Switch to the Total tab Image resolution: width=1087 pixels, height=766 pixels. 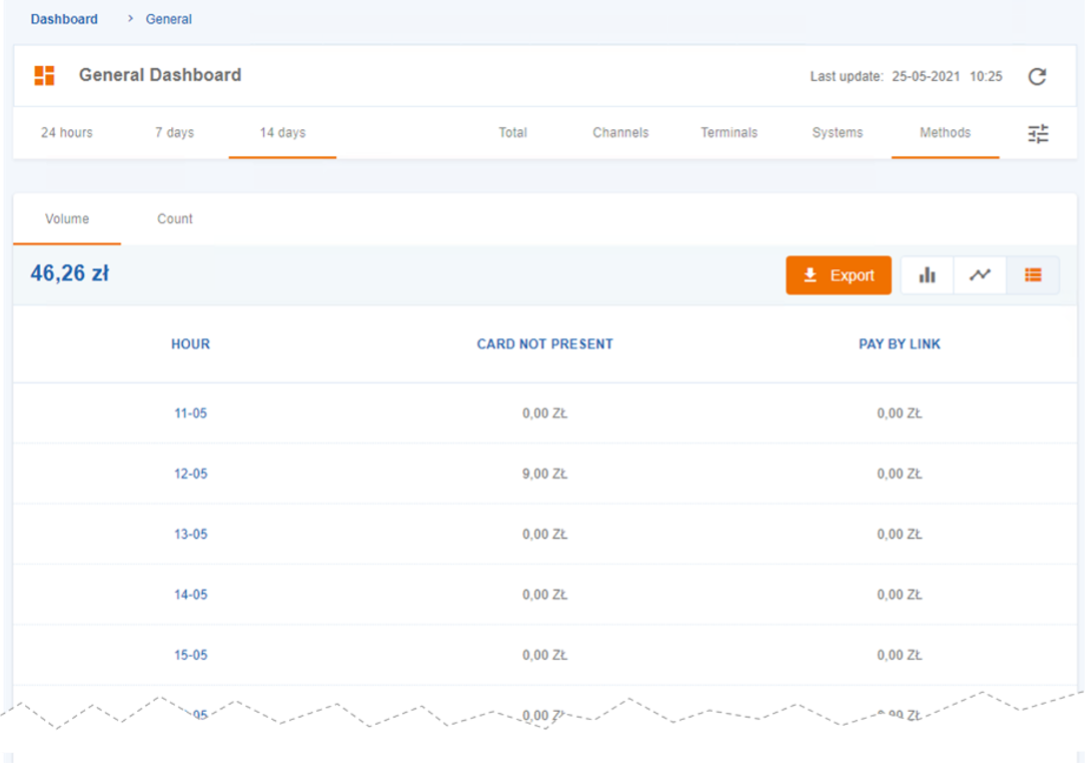click(512, 133)
